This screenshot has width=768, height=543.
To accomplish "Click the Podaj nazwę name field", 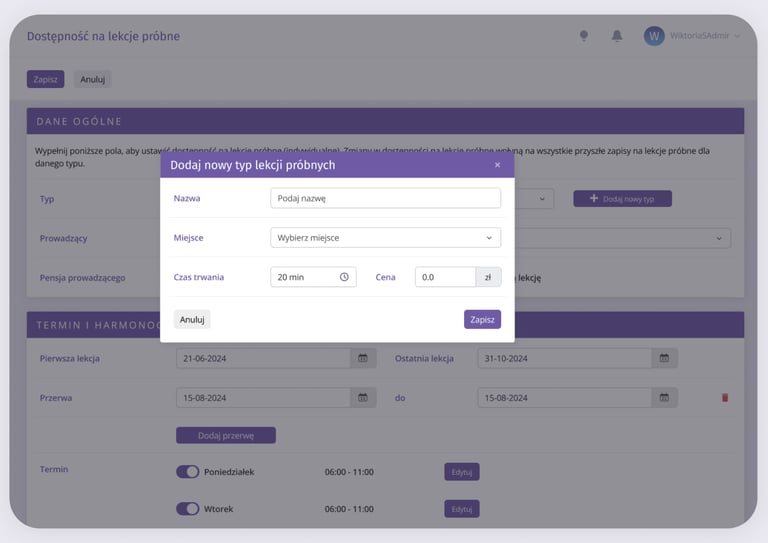I will (x=385, y=198).
